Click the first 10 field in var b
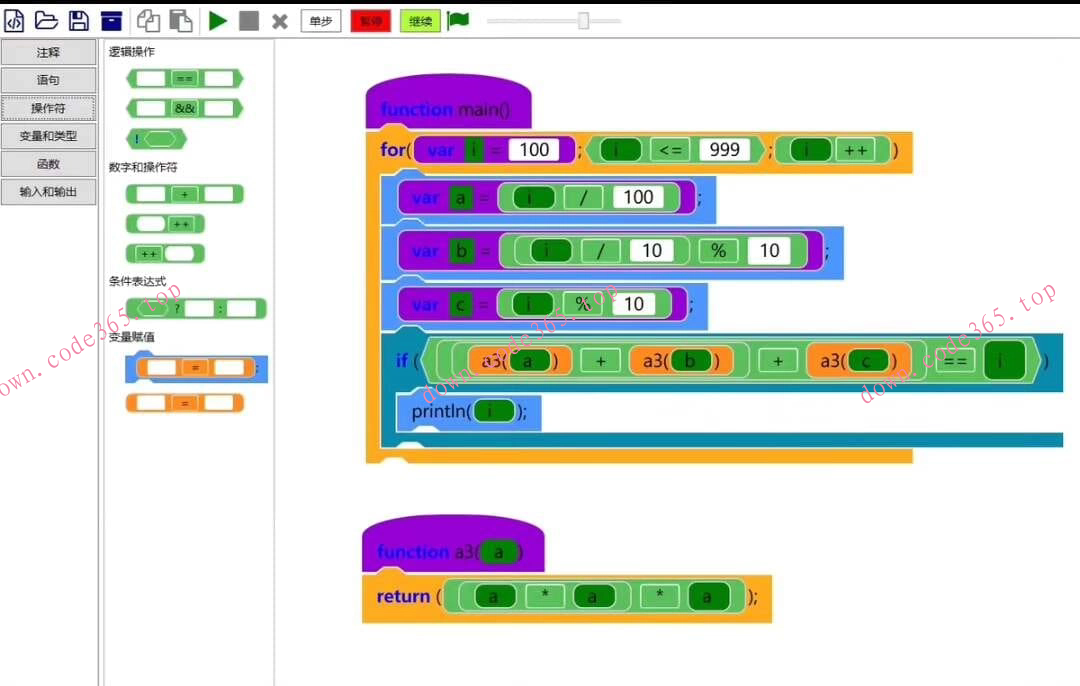This screenshot has height=686, width=1080. [x=652, y=251]
